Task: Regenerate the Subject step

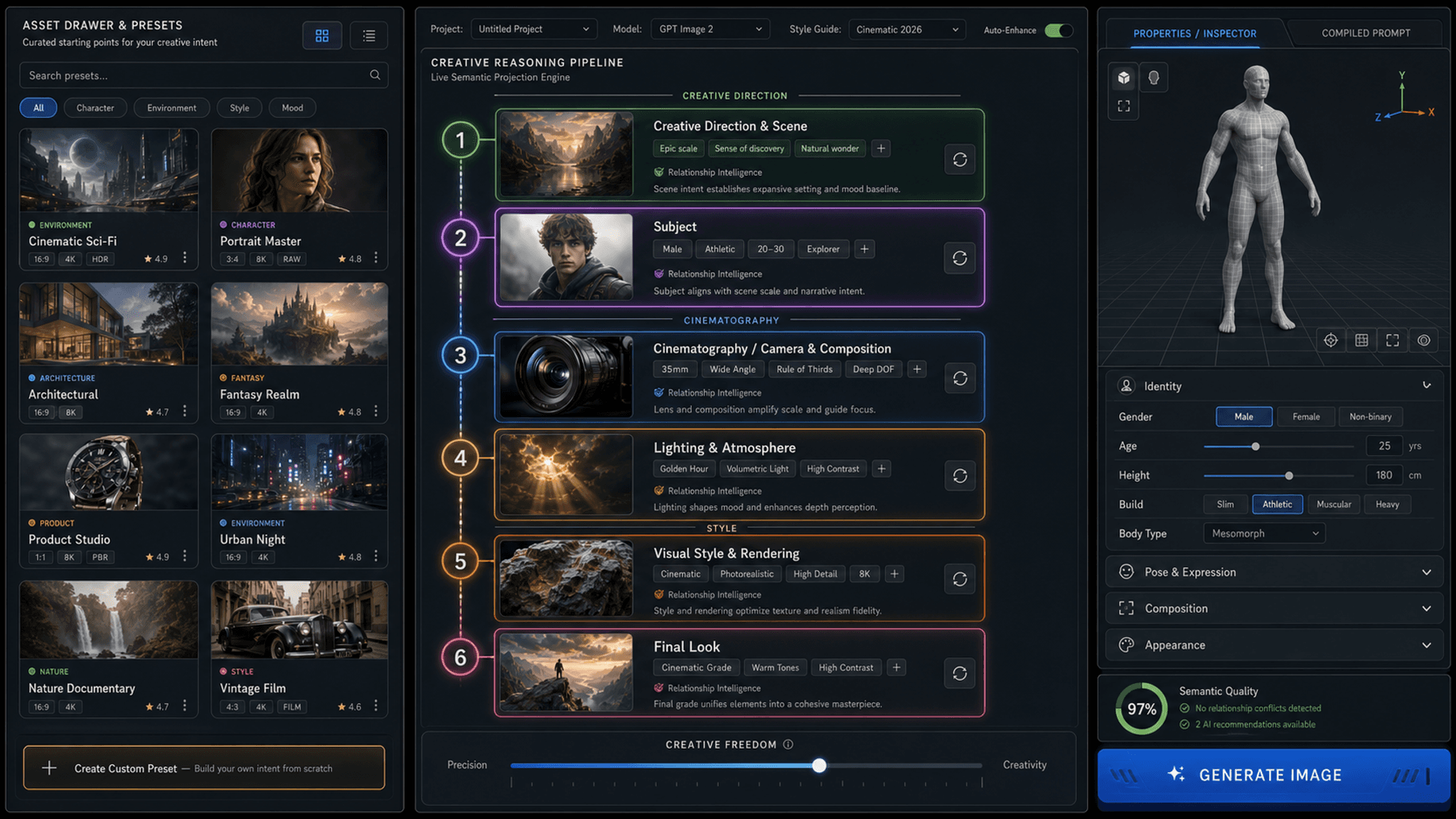Action: [x=960, y=258]
